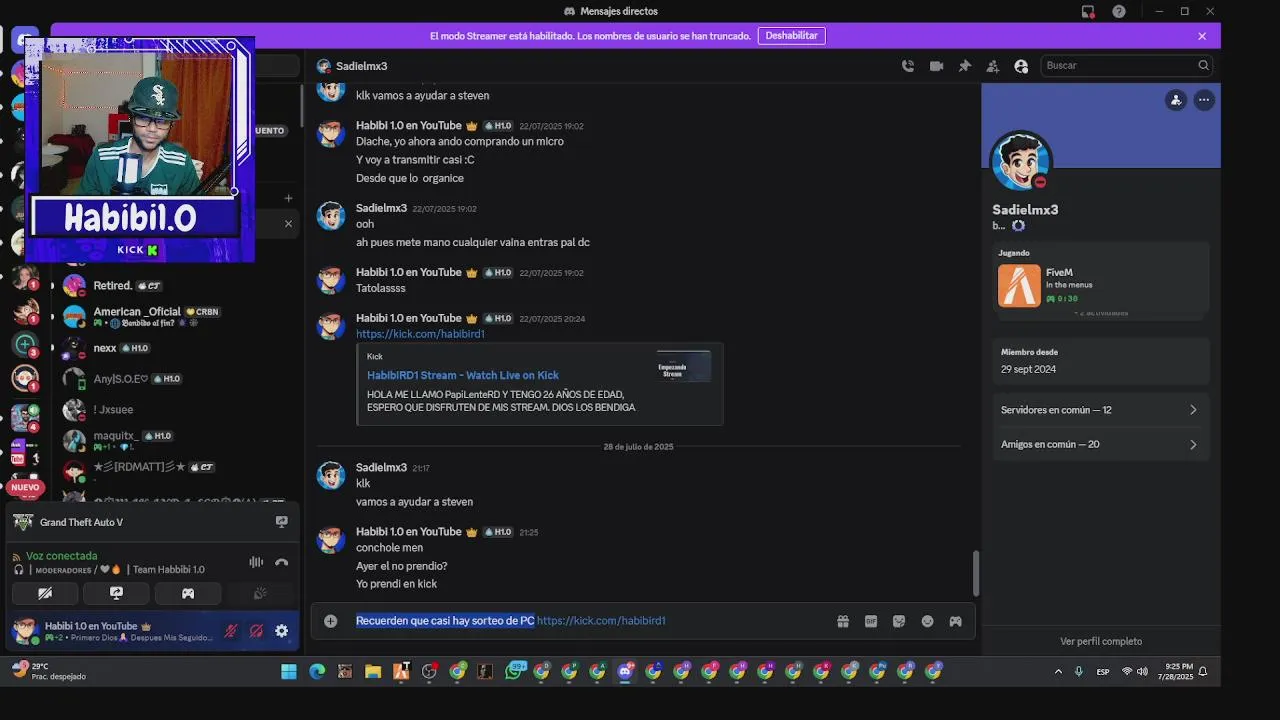Start a video call from the chat header
This screenshot has width=1280, height=720.
click(x=936, y=66)
